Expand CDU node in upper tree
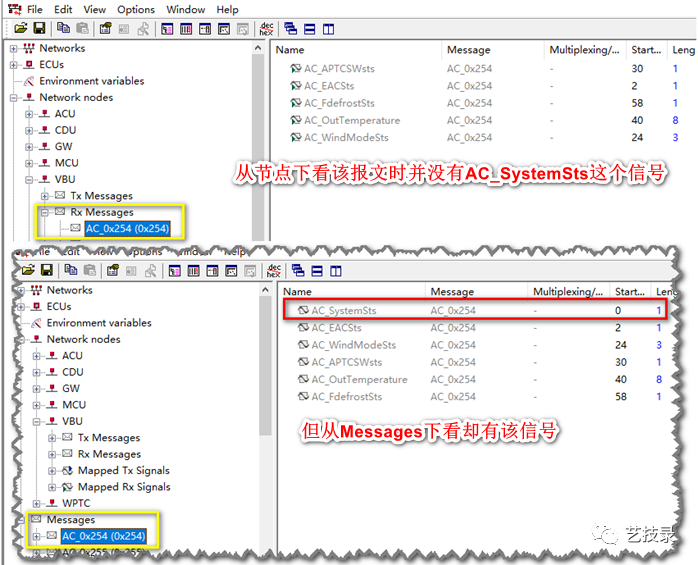Image resolution: width=698 pixels, height=565 pixels. pos(29,130)
